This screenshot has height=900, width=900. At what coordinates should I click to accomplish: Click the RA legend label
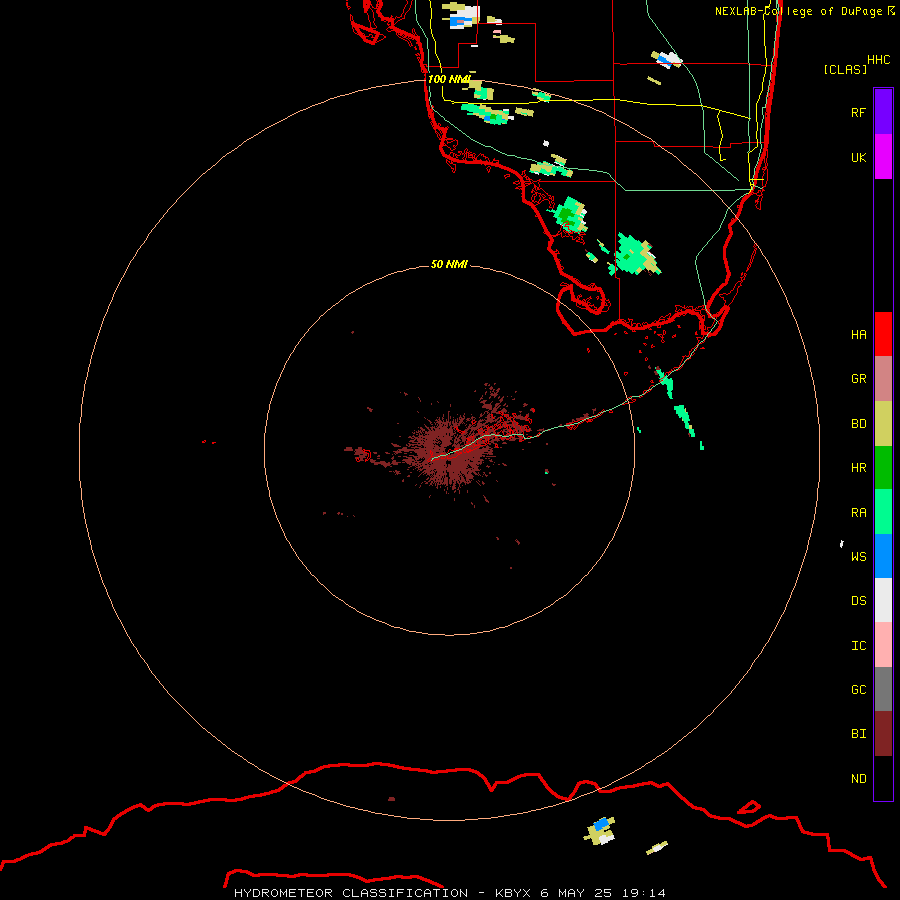tap(858, 513)
